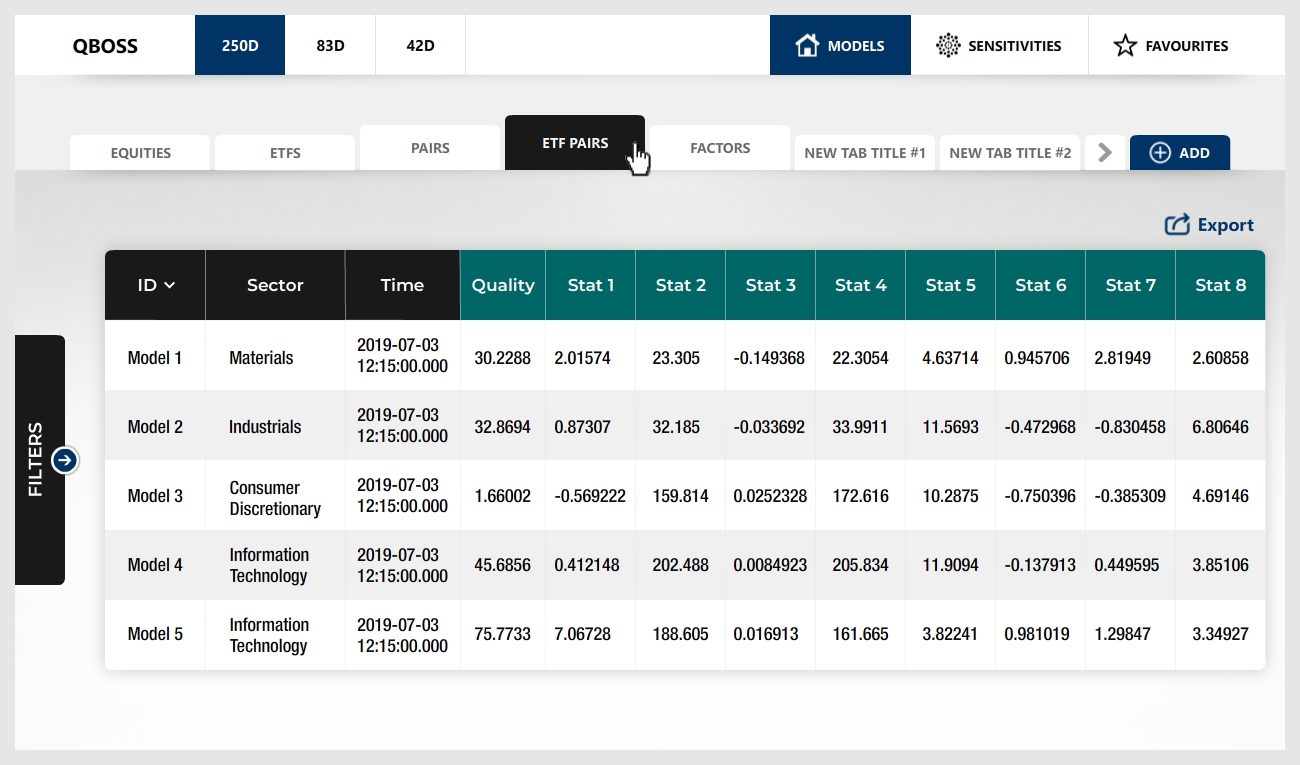
Task: Switch to 83D time period
Action: (x=330, y=45)
